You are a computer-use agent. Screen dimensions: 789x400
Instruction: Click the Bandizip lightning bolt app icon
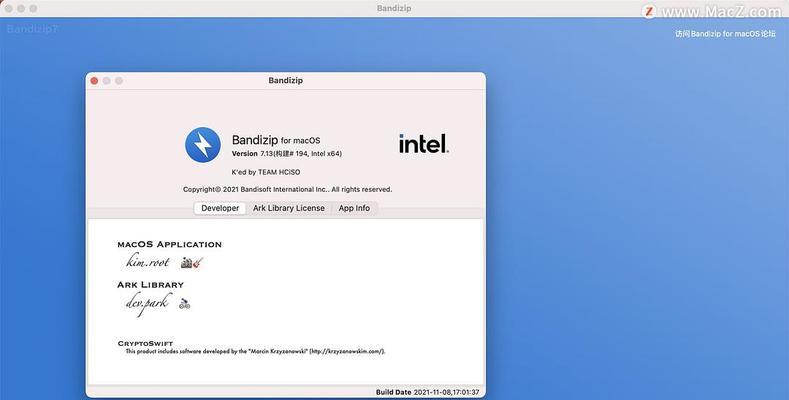click(202, 145)
